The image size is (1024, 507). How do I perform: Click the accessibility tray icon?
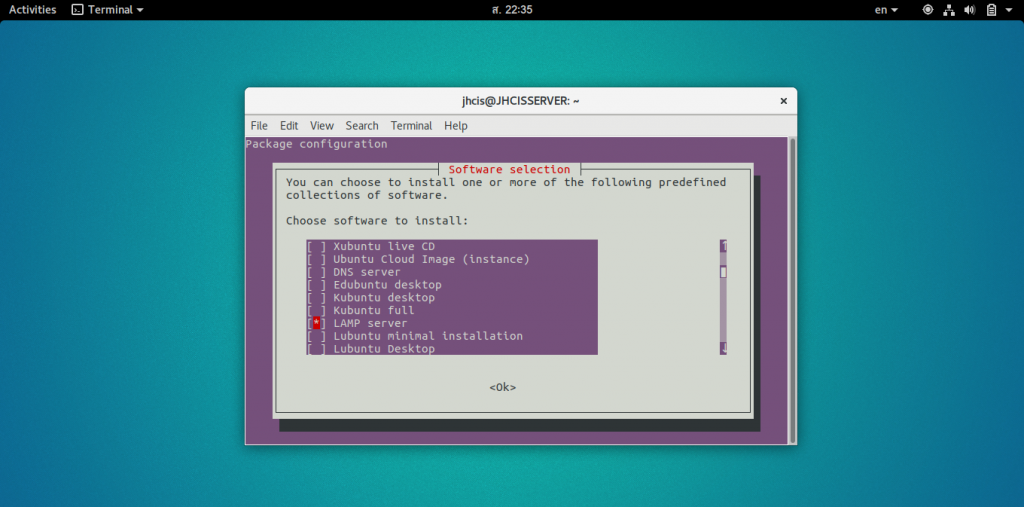pos(927,10)
